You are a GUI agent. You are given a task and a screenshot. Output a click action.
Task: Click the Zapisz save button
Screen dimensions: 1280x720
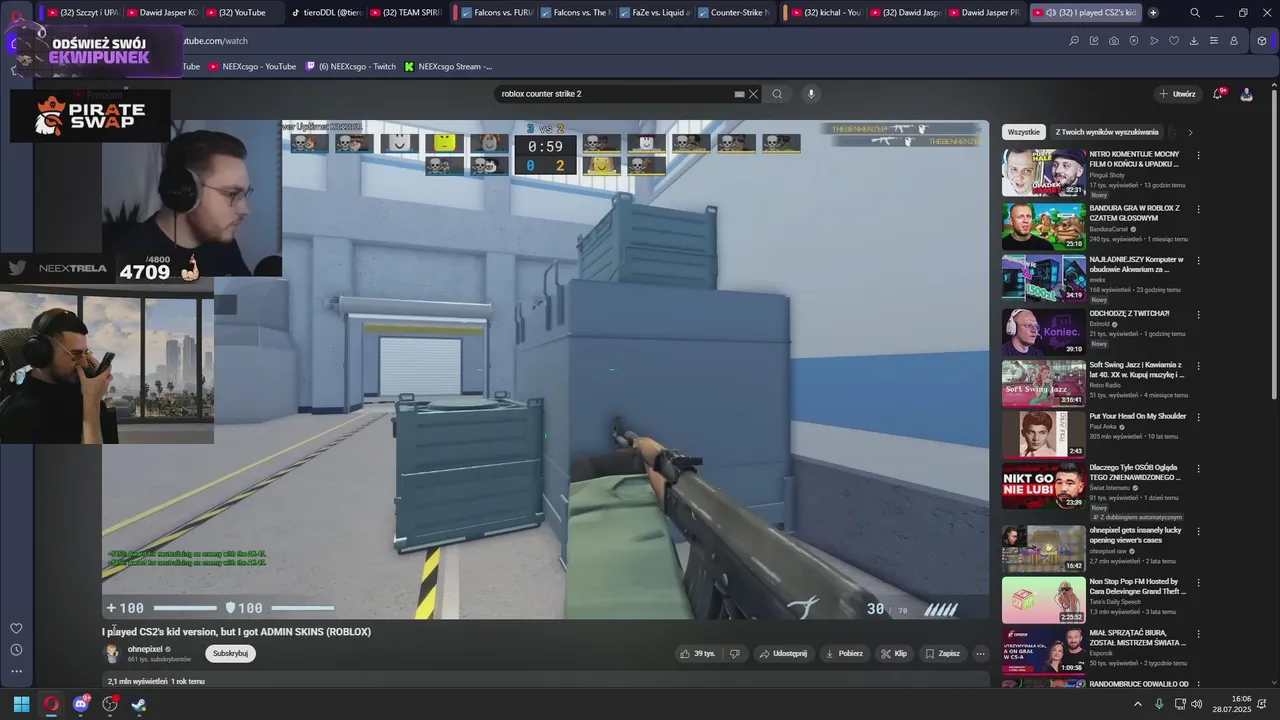click(942, 654)
